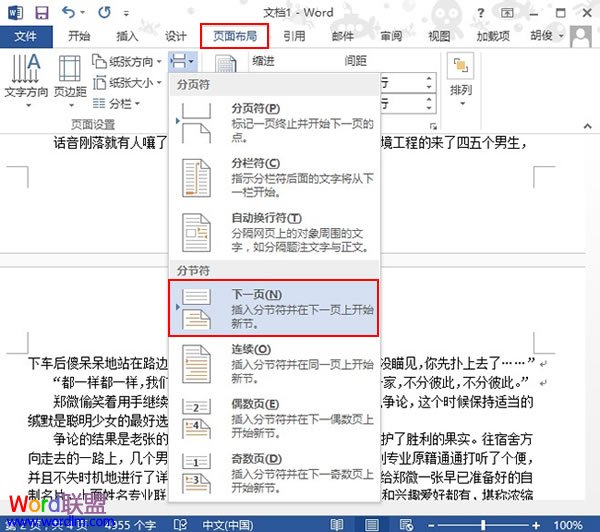Viewport: 600px width, 532px height.
Task: Click the zoom slider handle
Action: pyautogui.click(x=483, y=525)
